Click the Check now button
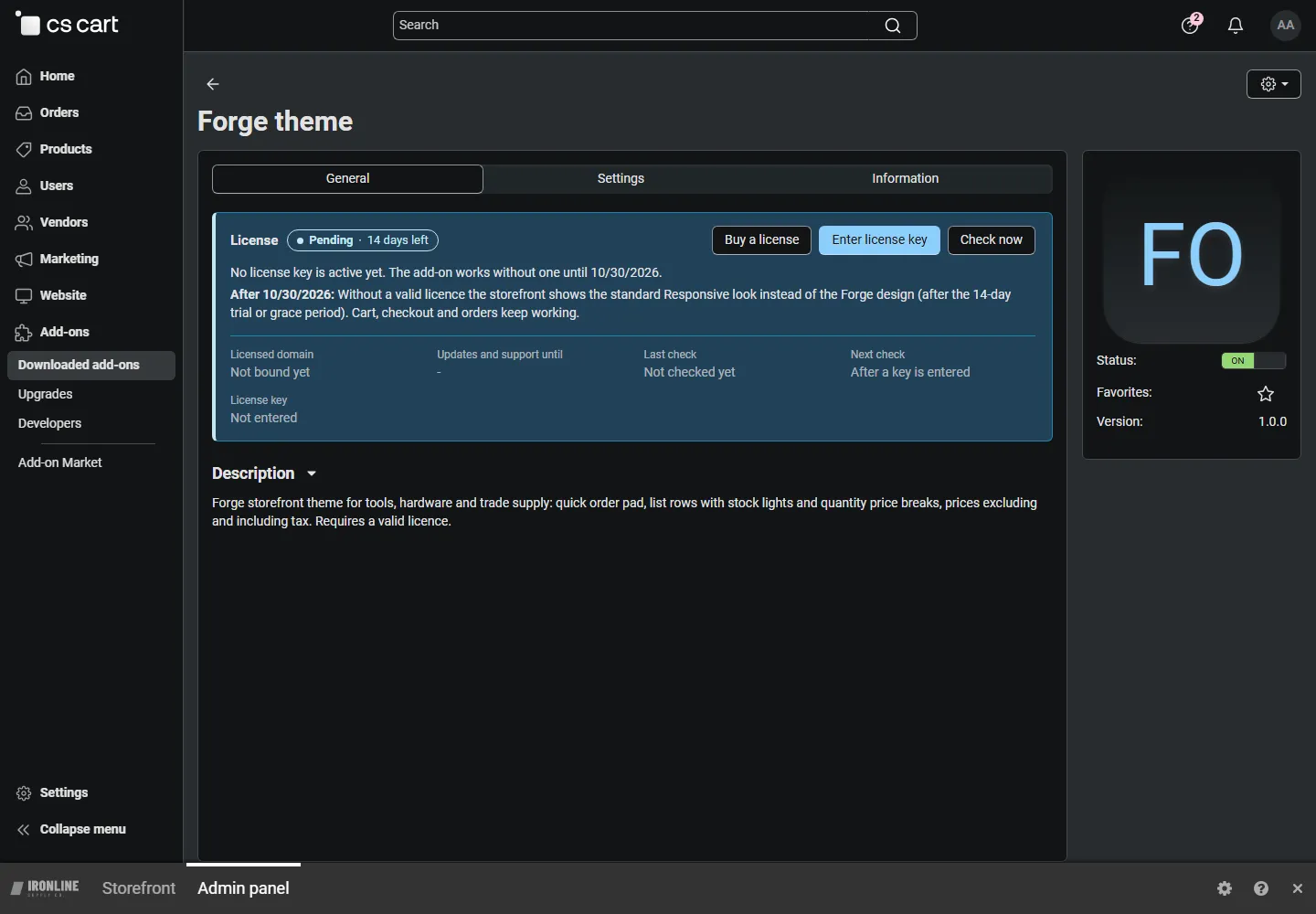Viewport: 1316px width, 914px height. pyautogui.click(x=991, y=240)
